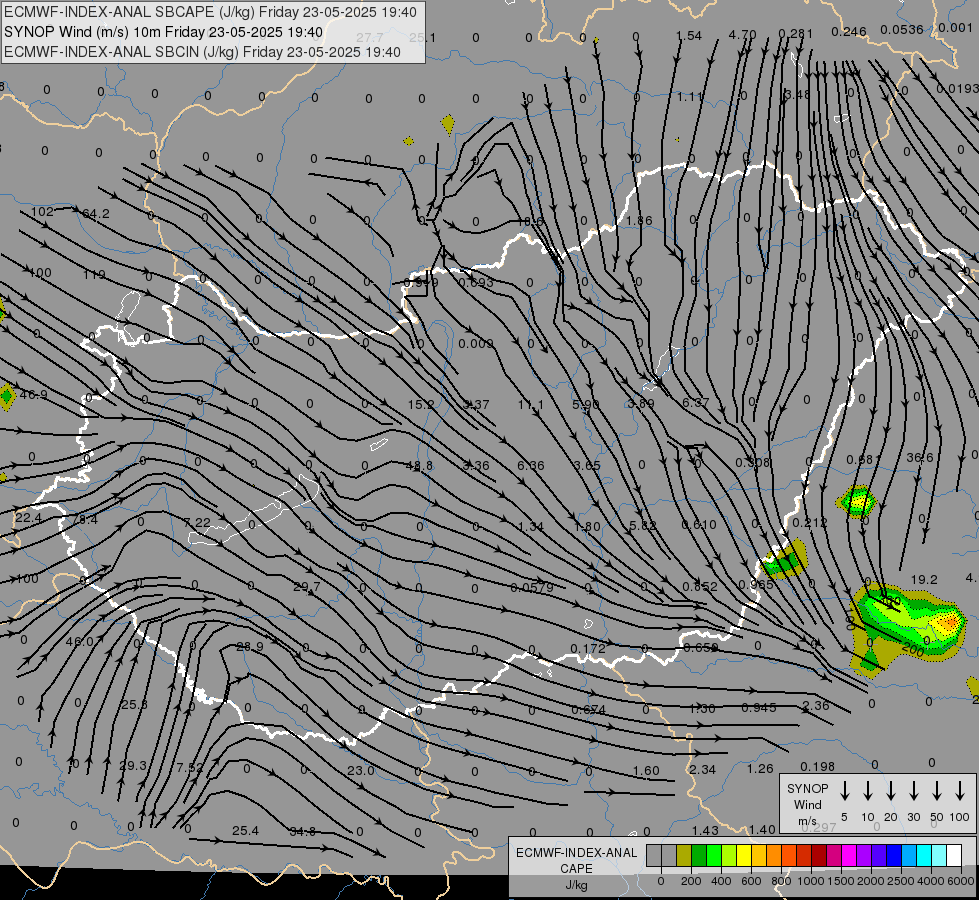Click the map value 64.2
Screen dimensions: 979x900
(96, 214)
